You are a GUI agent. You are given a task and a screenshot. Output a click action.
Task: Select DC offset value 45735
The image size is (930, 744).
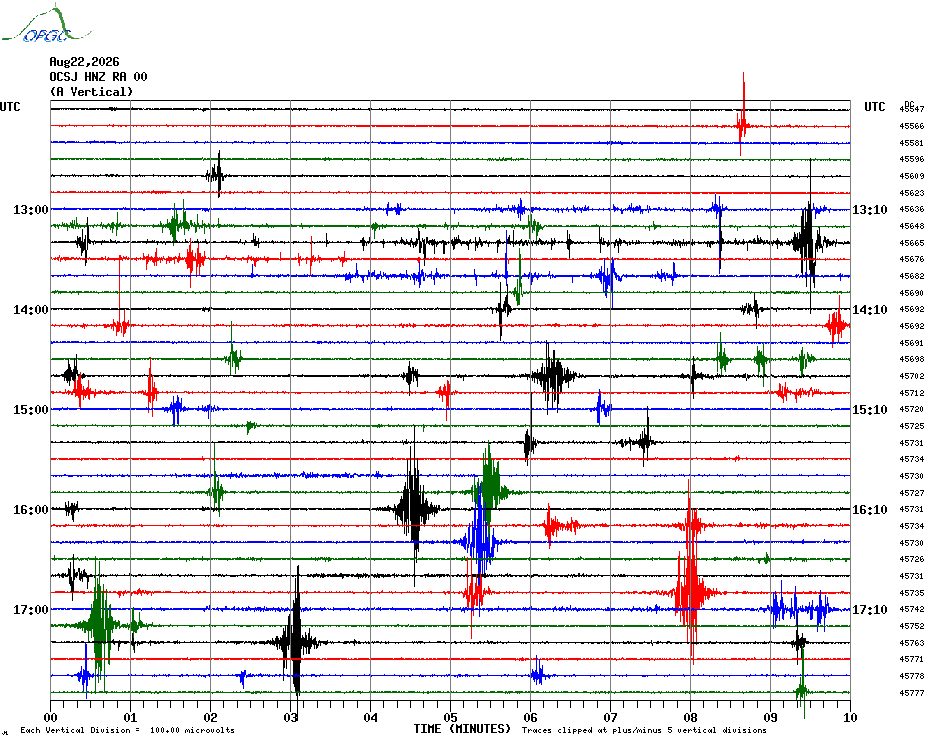[x=912, y=593]
